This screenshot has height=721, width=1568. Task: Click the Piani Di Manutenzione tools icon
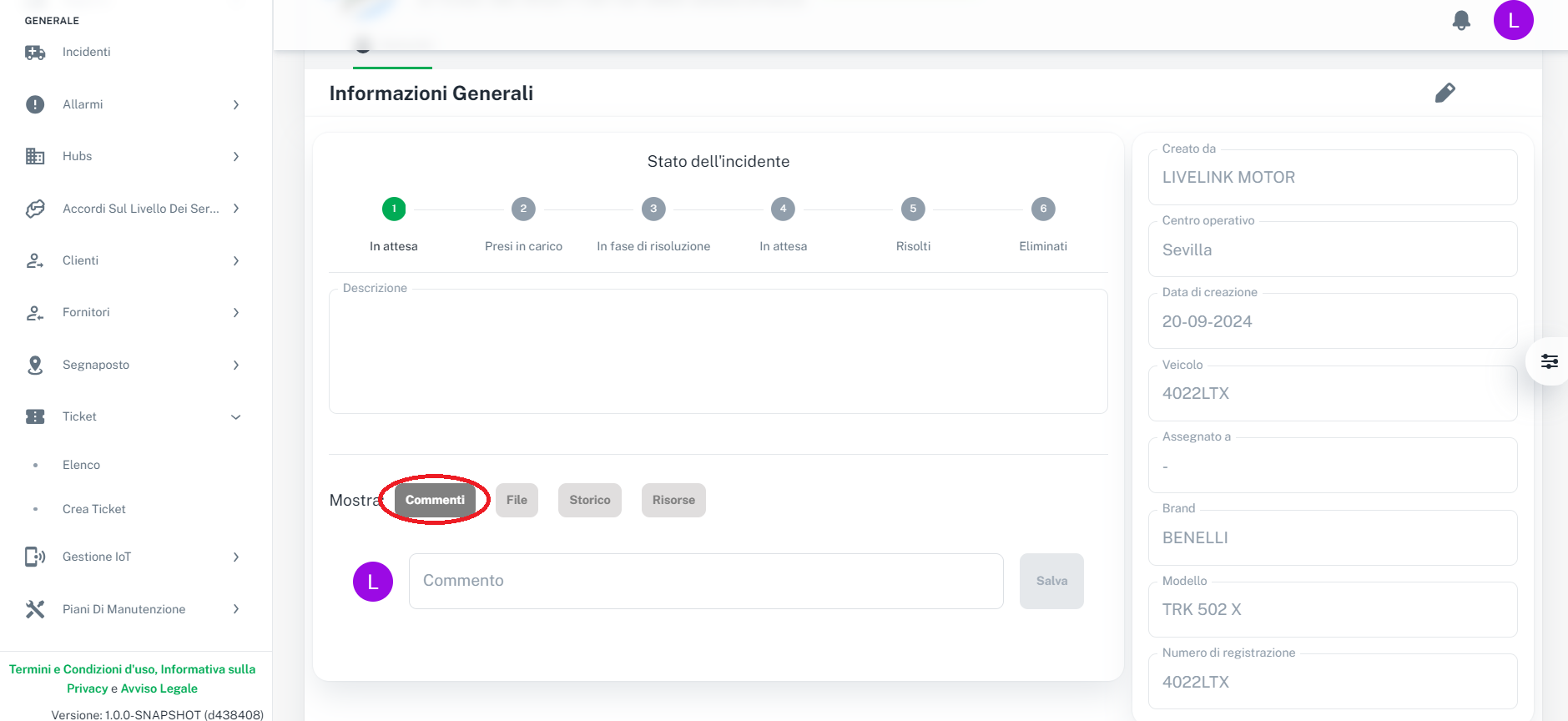pos(35,609)
